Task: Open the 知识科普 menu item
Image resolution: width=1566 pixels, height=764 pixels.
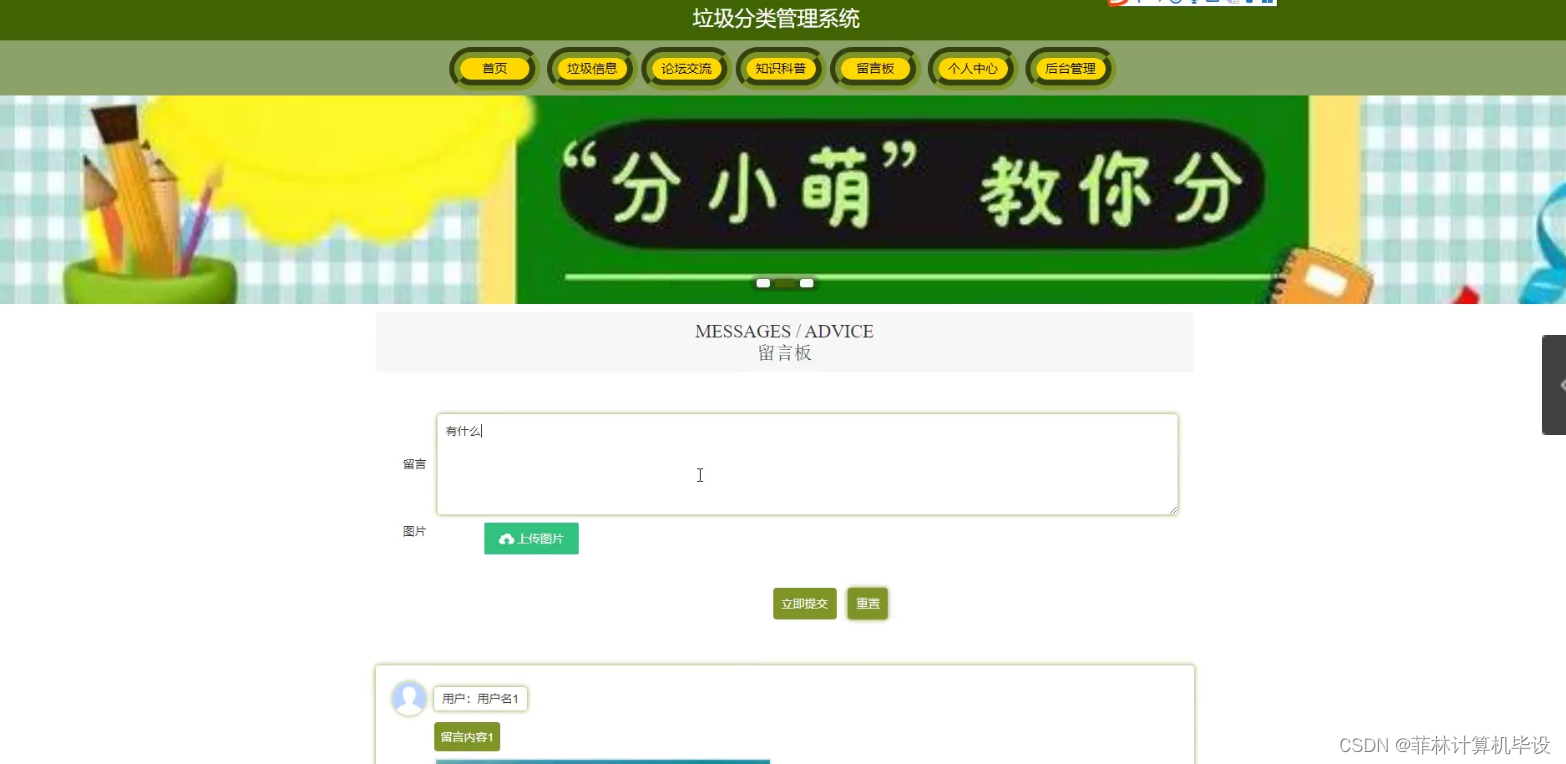Action: (781, 68)
